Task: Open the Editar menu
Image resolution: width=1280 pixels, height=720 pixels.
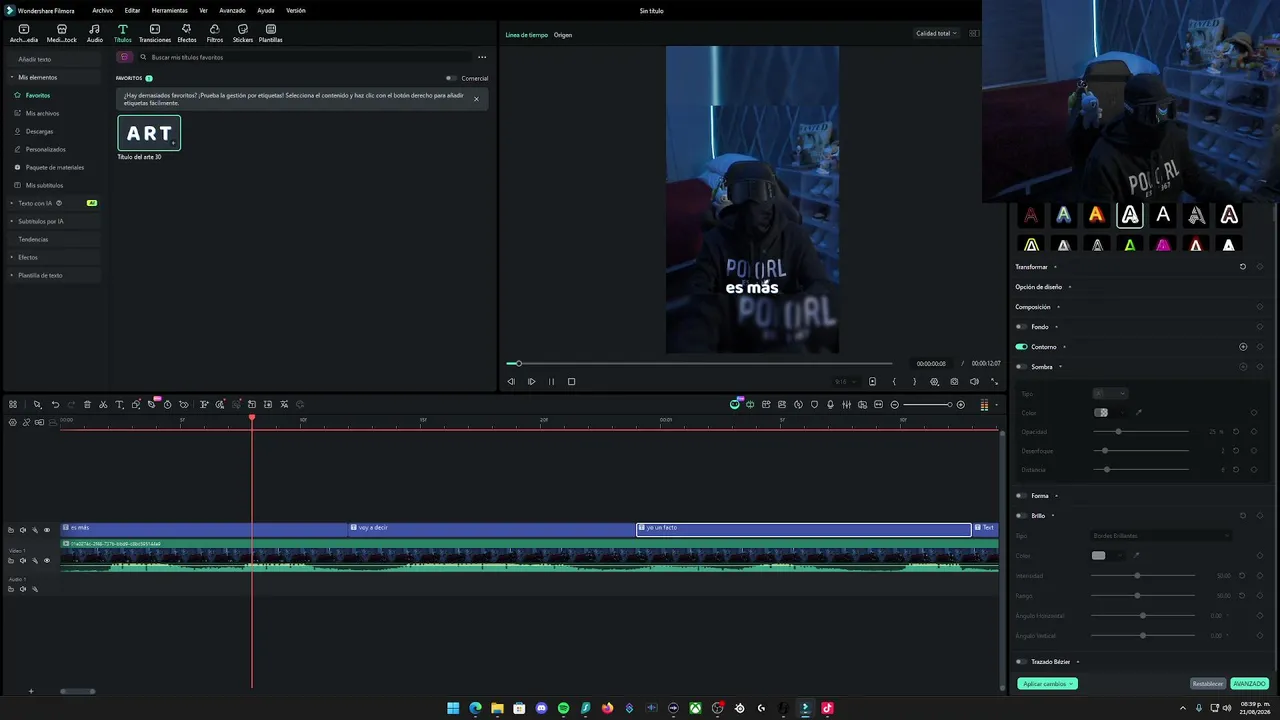Action: pos(132,10)
